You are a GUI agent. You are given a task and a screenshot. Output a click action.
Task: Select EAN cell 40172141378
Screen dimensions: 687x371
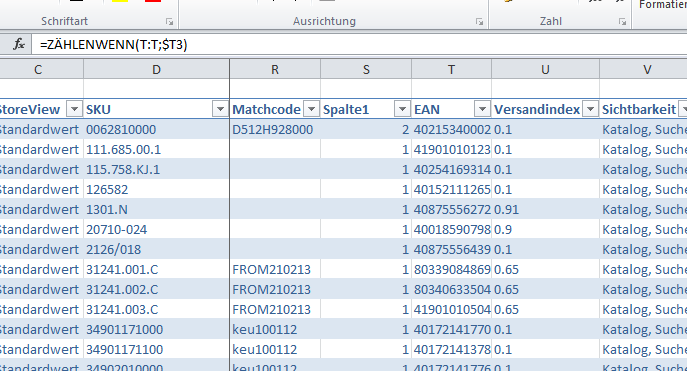tap(451, 350)
